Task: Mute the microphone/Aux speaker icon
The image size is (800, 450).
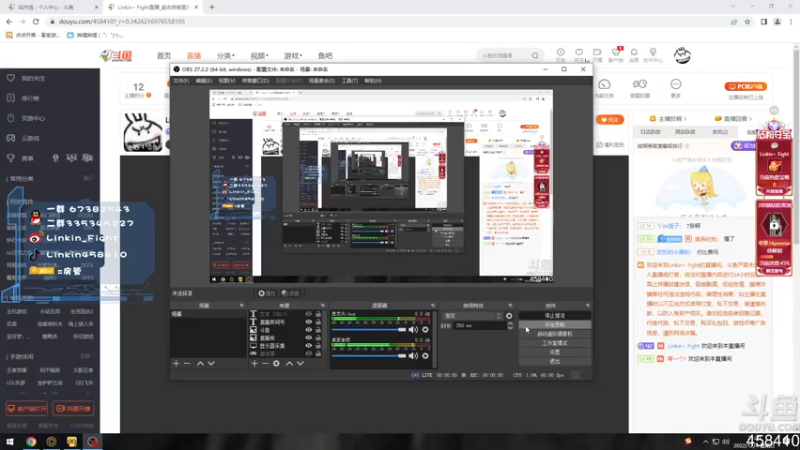Action: pos(413,330)
